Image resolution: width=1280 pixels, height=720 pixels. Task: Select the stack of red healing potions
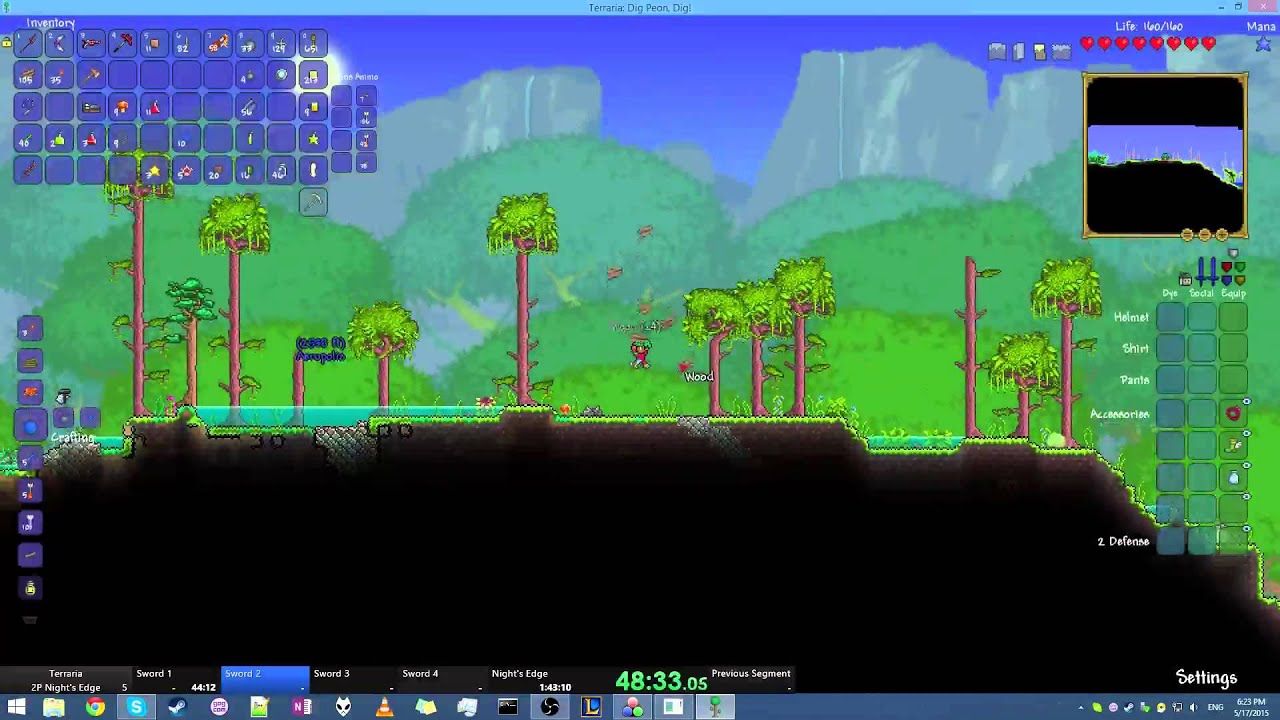(90, 138)
